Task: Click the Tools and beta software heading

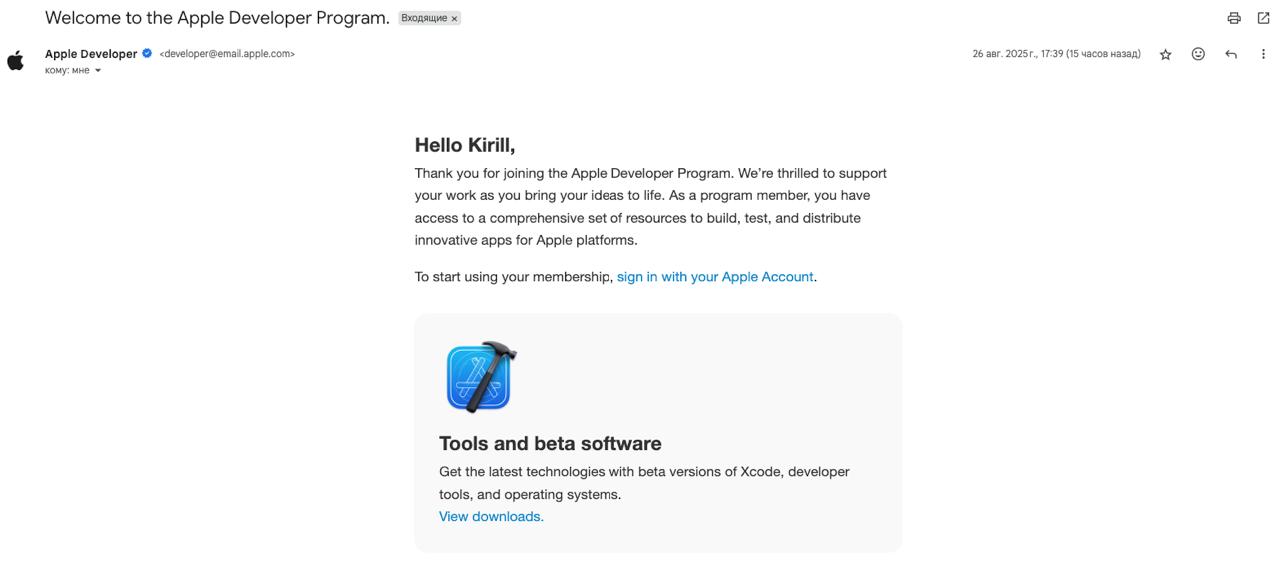Action: [x=550, y=443]
